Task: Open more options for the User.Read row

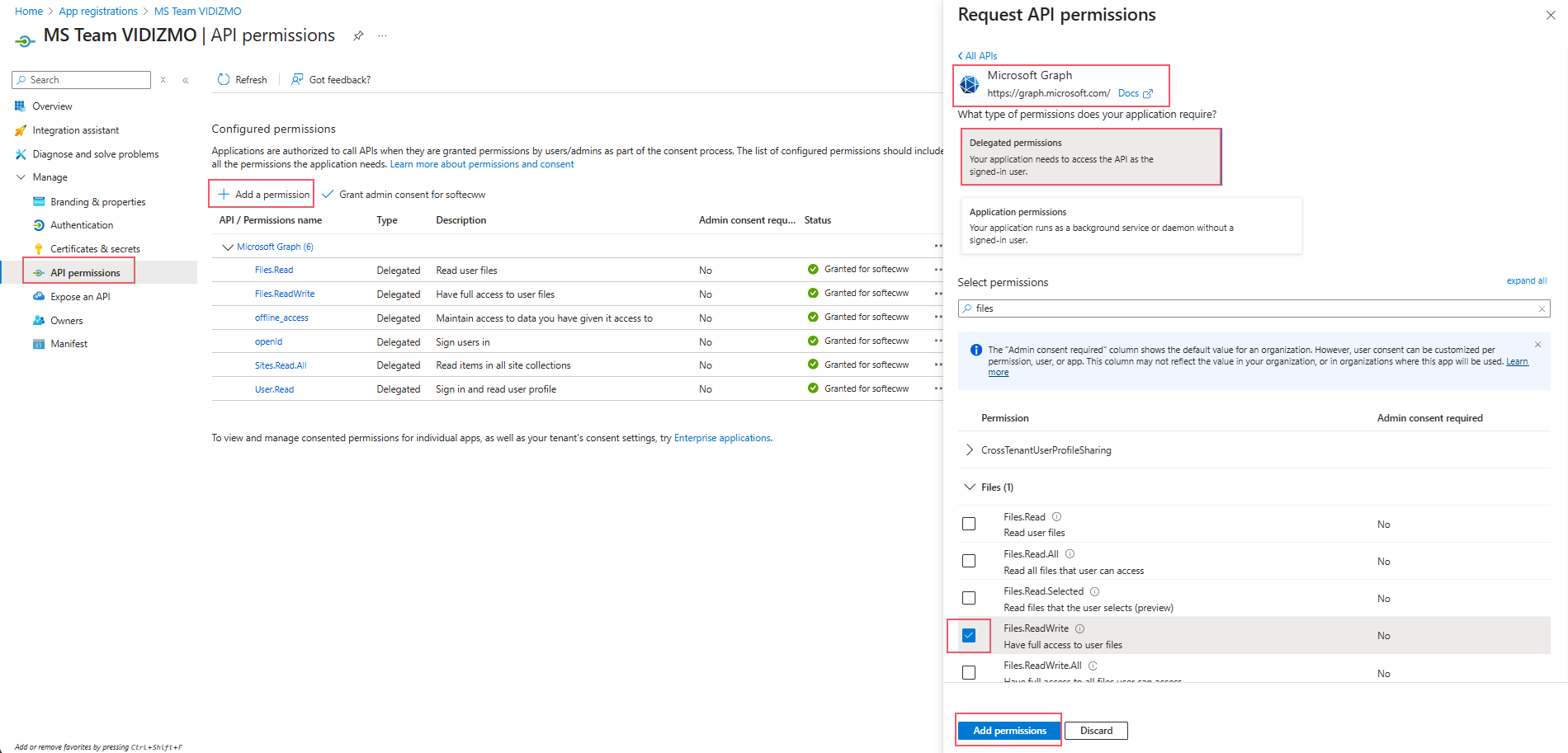Action: [x=937, y=388]
